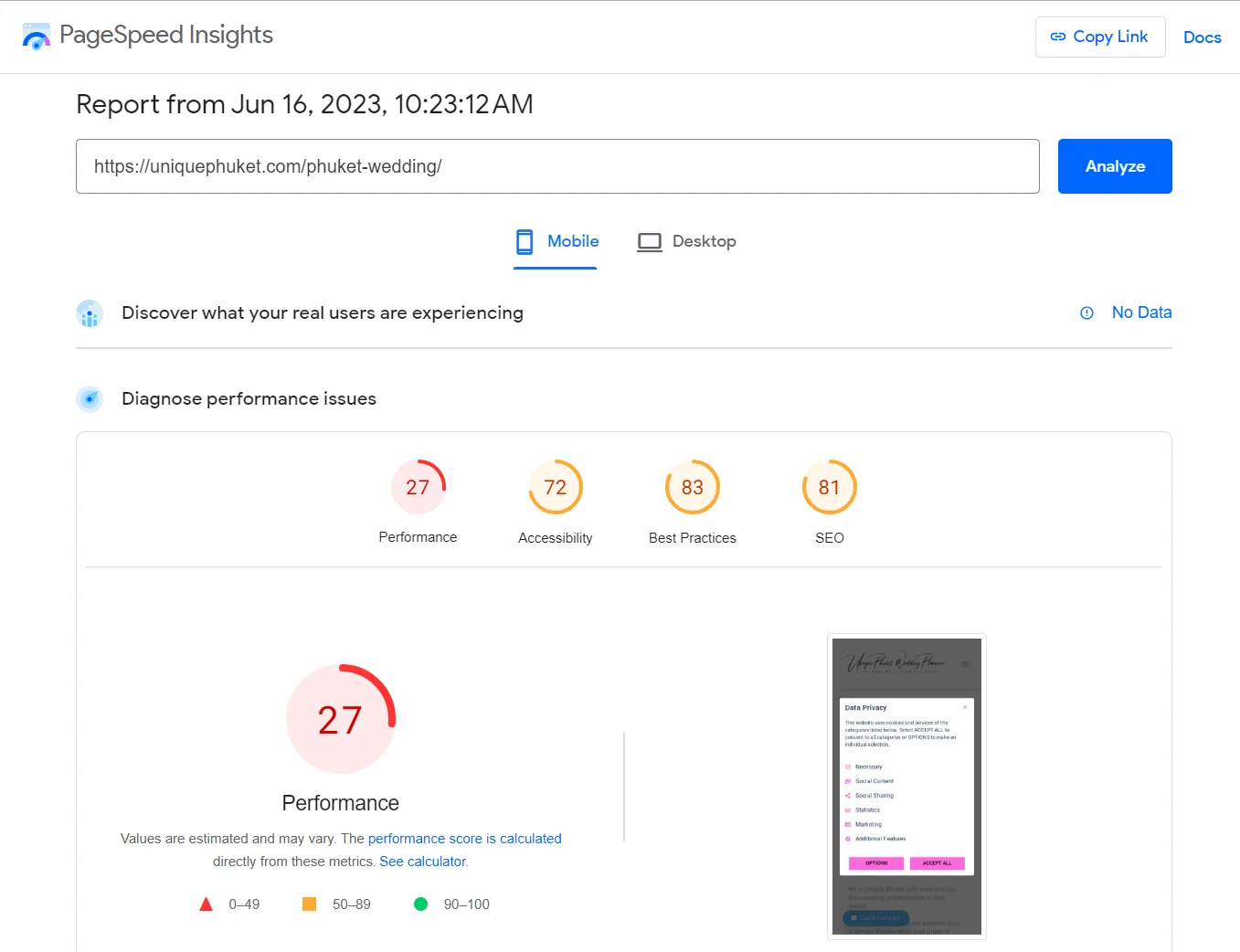This screenshot has width=1240, height=952.
Task: Click the No Data info icon
Action: [1086, 313]
